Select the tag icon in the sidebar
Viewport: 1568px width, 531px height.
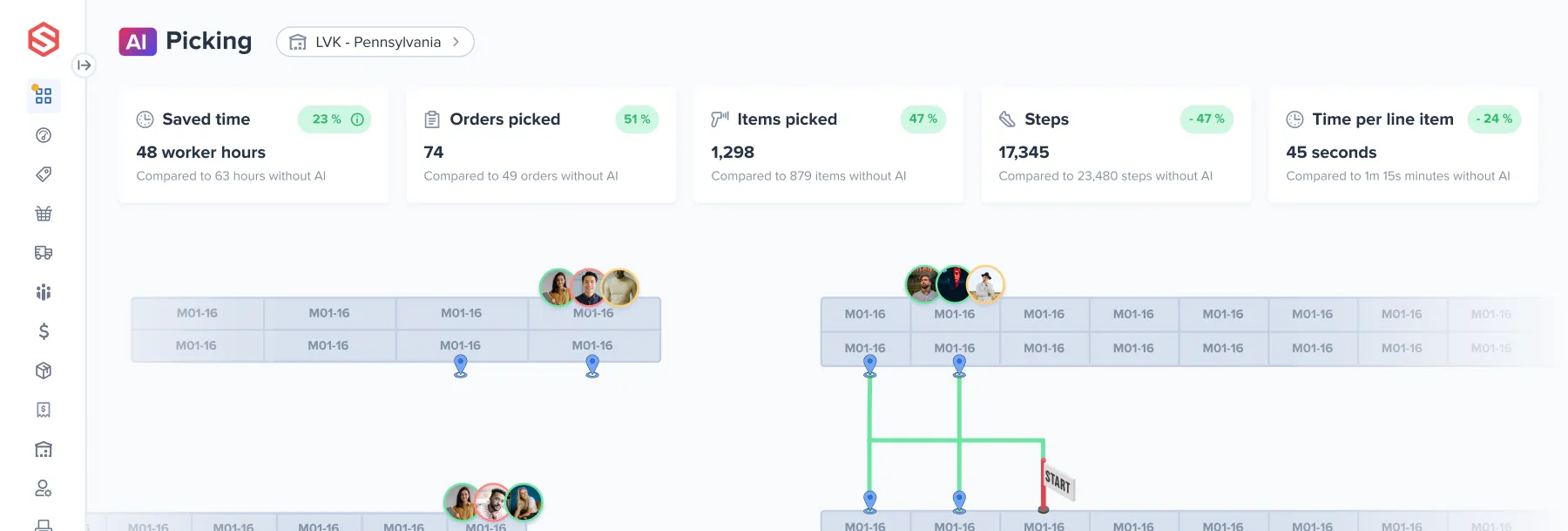[44, 174]
